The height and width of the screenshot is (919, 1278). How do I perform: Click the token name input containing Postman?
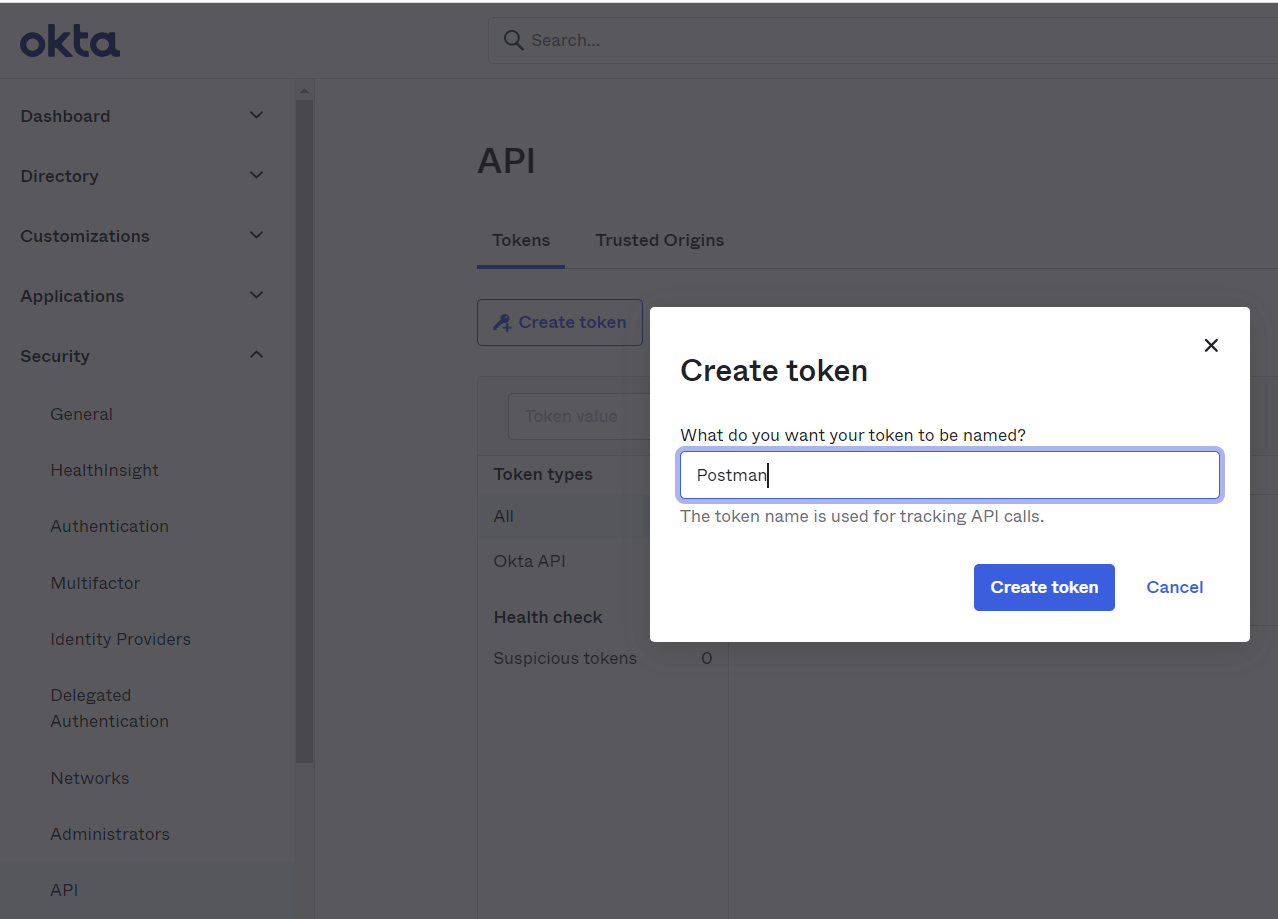pyautogui.click(x=949, y=474)
